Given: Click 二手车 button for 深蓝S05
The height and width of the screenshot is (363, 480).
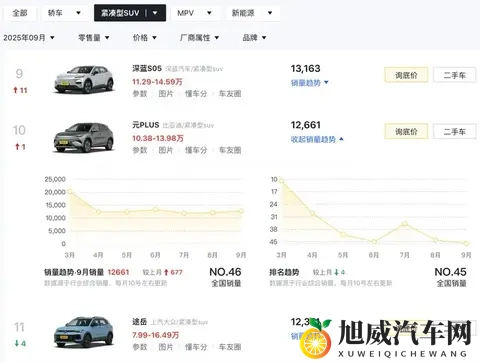Looking at the screenshot, I should point(454,75).
